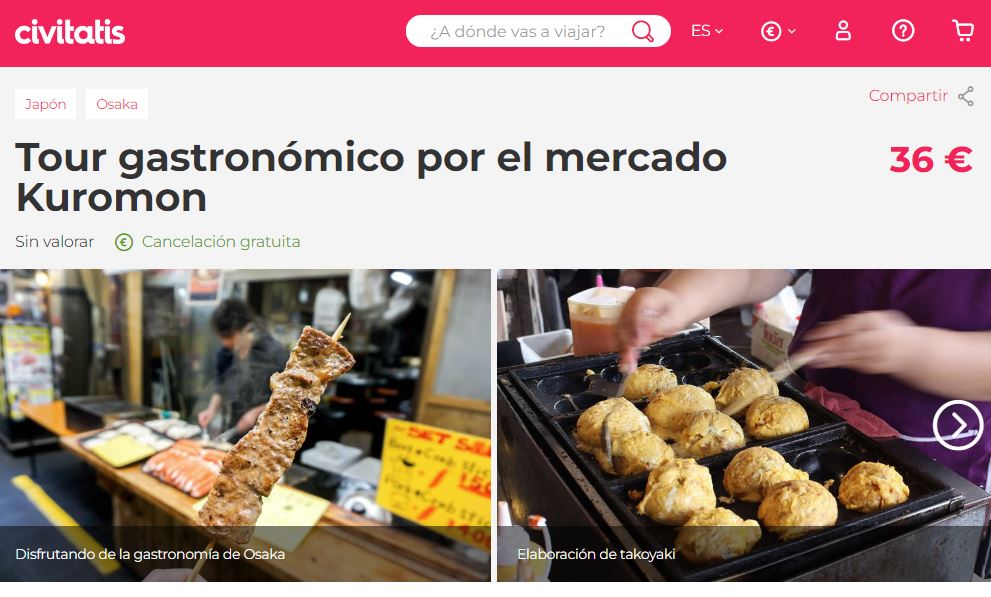The height and width of the screenshot is (597, 991).
Task: Expand the euro currency dropdown
Action: [x=778, y=31]
